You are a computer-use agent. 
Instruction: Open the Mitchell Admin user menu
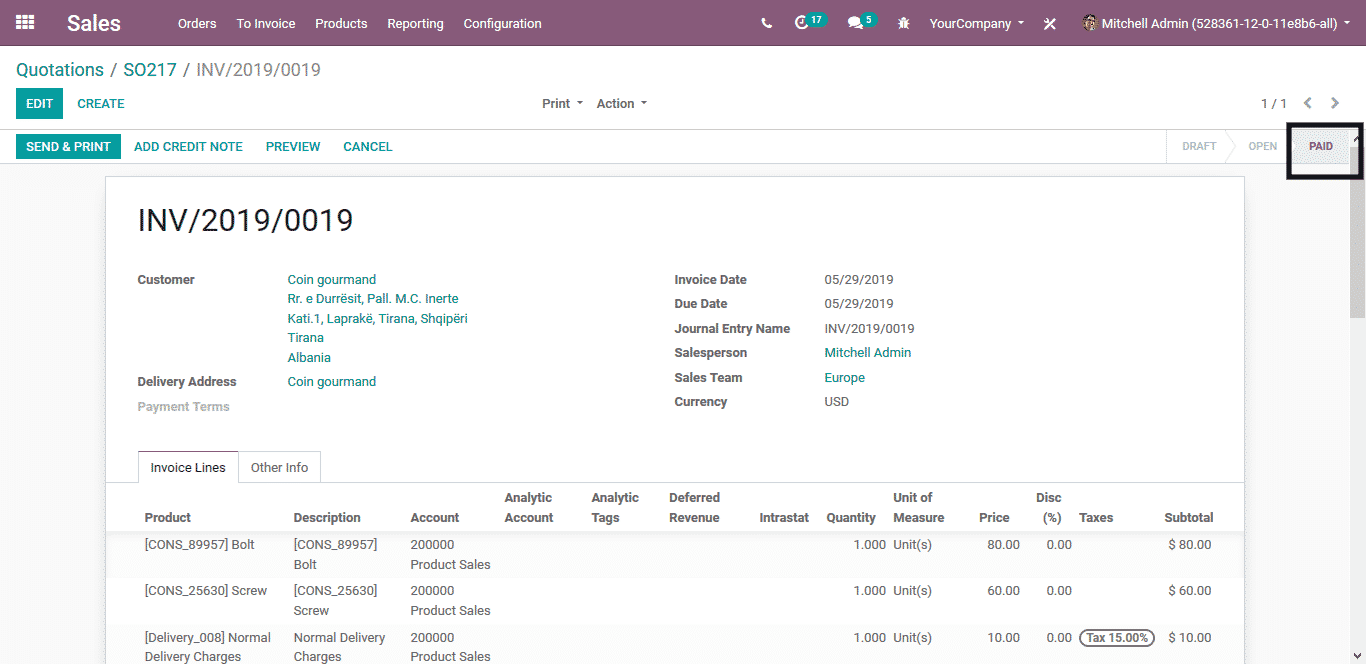[1216, 23]
